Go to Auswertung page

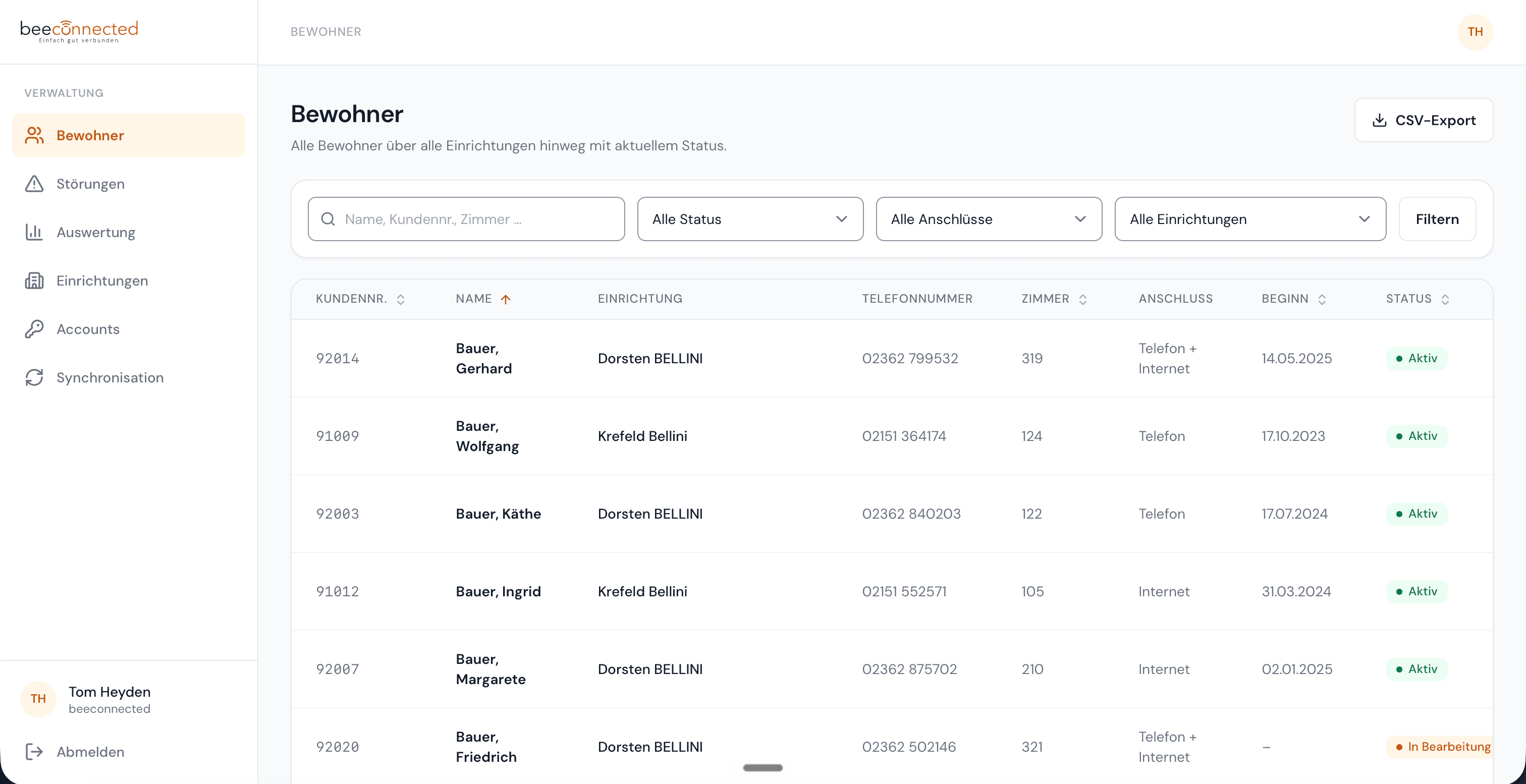coord(129,232)
